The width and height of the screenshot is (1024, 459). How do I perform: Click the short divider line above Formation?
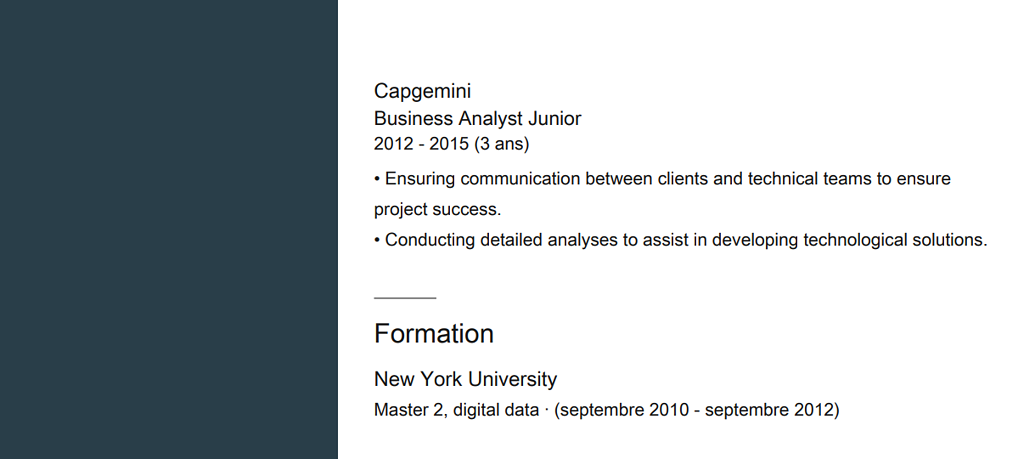405,298
